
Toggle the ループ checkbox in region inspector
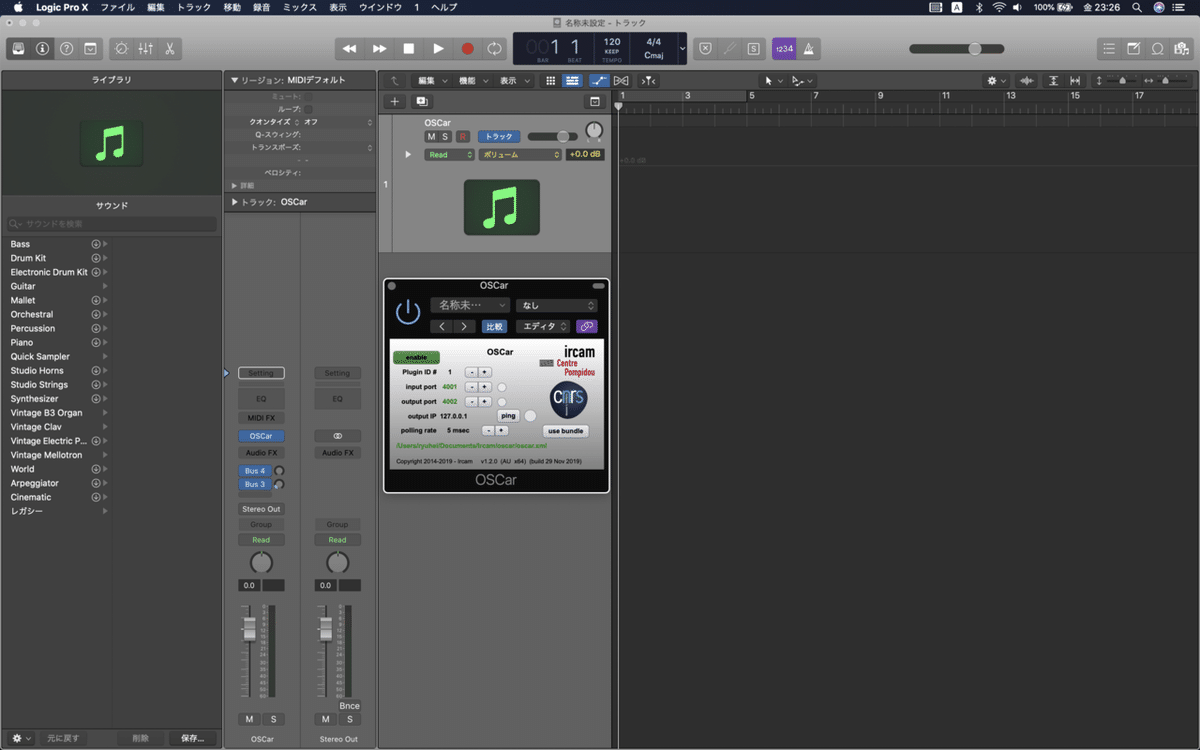pyautogui.click(x=308, y=109)
